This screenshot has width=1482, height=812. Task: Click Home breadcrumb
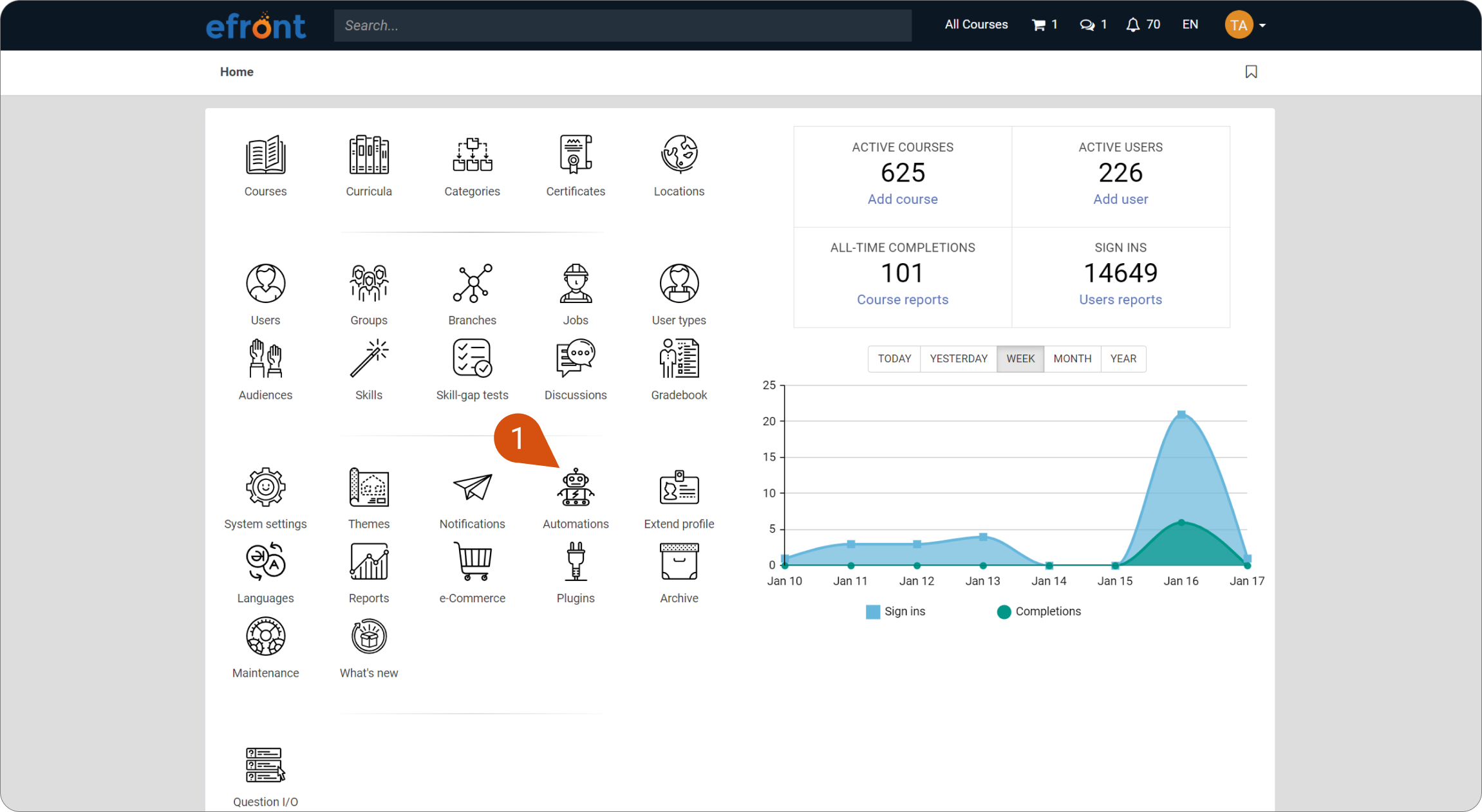click(x=236, y=71)
